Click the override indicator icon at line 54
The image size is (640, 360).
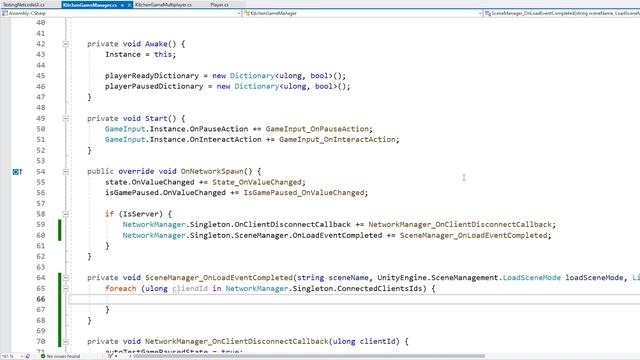tap(17, 172)
